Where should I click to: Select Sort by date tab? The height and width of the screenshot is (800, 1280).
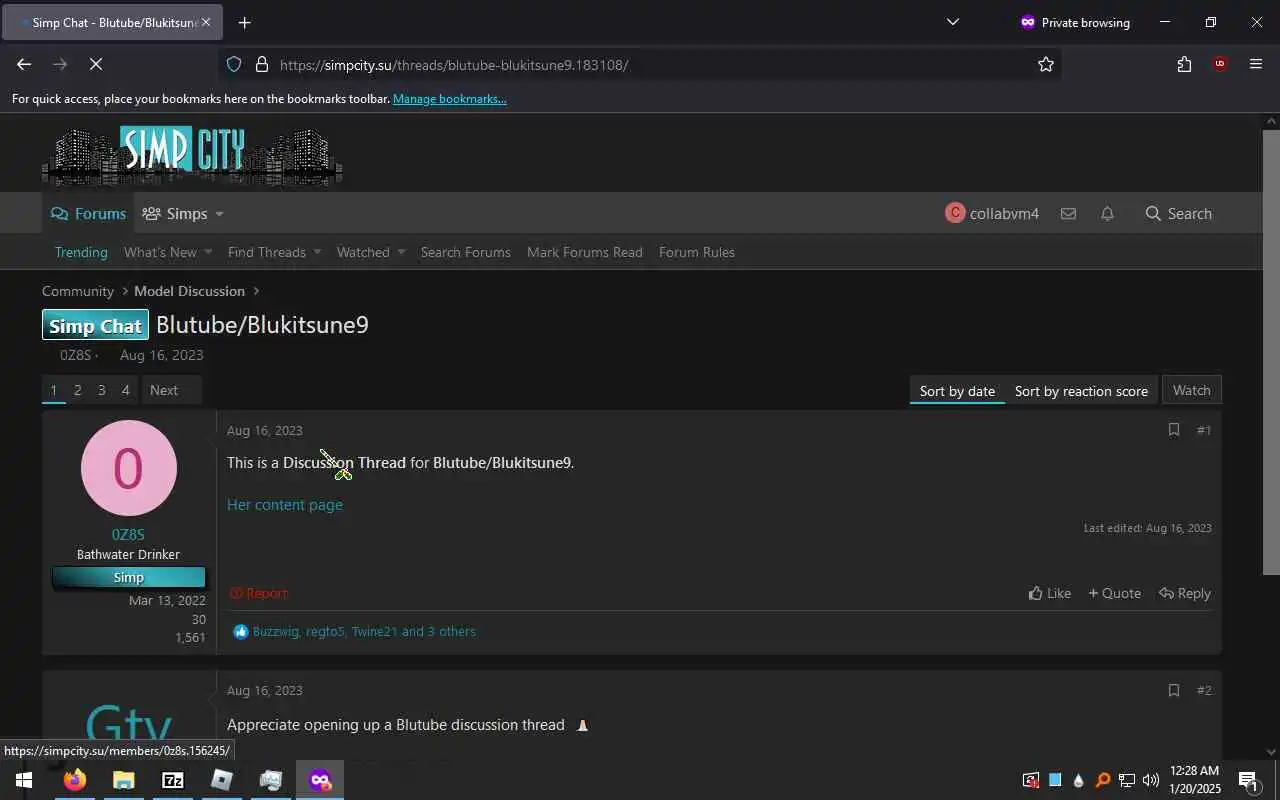click(x=957, y=391)
